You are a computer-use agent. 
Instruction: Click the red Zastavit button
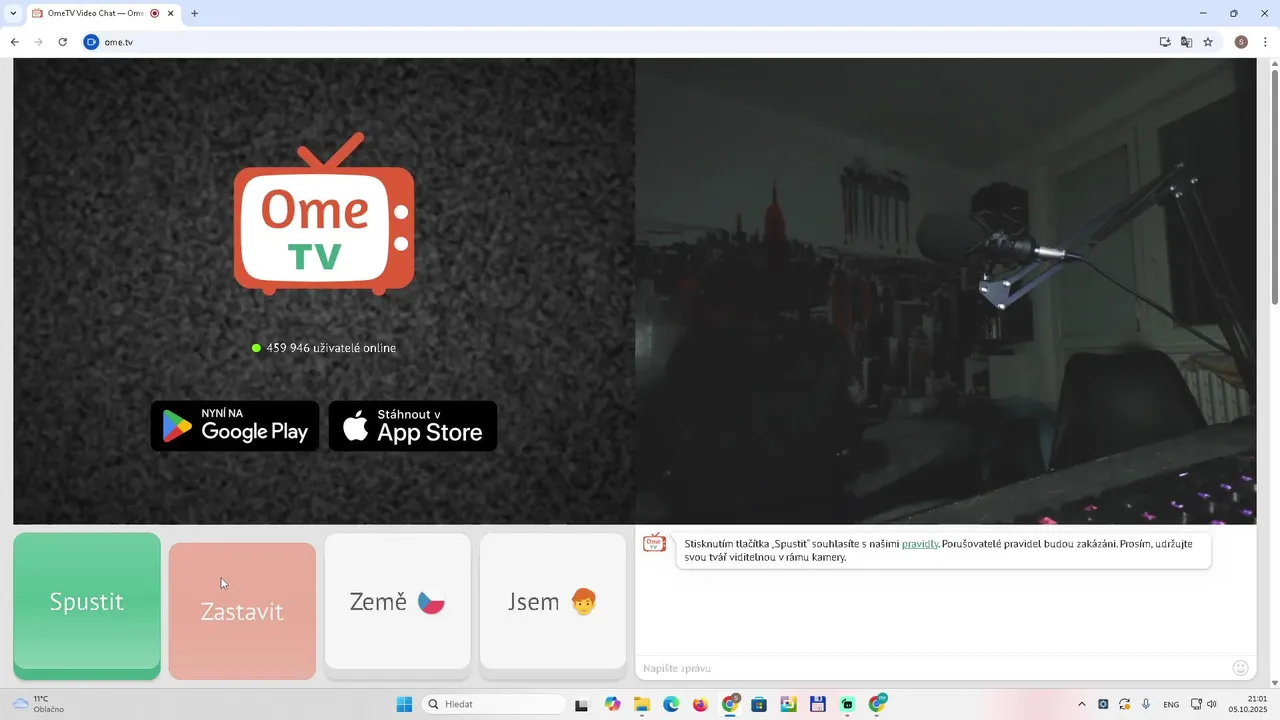pyautogui.click(x=242, y=611)
